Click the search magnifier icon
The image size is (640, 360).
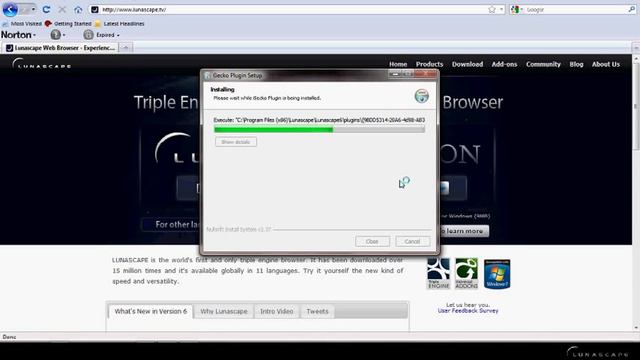(632, 9)
